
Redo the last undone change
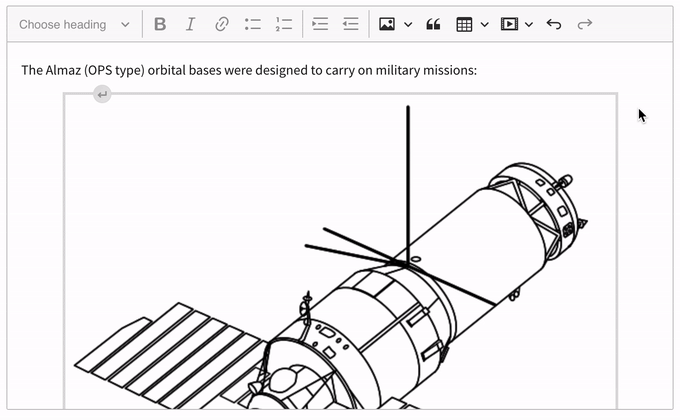coord(585,24)
